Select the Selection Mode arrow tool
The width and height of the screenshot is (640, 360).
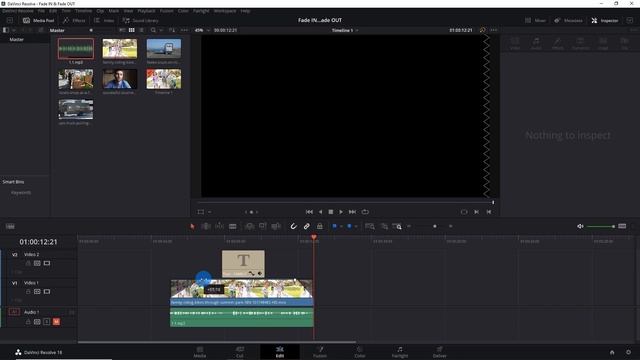(x=192, y=226)
